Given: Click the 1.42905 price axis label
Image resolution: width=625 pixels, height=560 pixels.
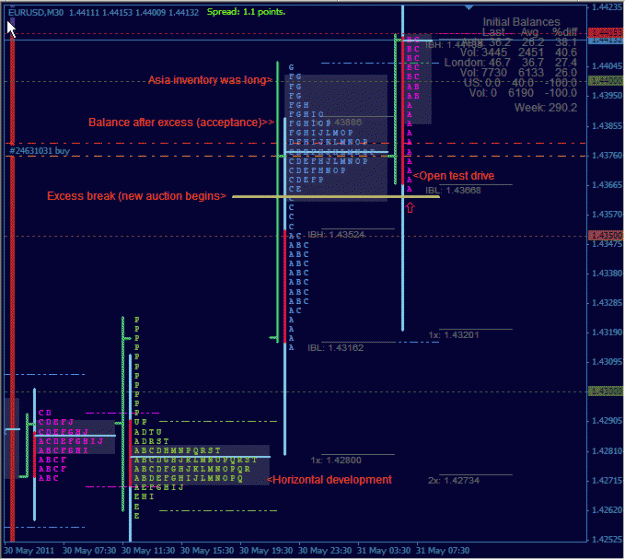Looking at the screenshot, I should coord(607,421).
